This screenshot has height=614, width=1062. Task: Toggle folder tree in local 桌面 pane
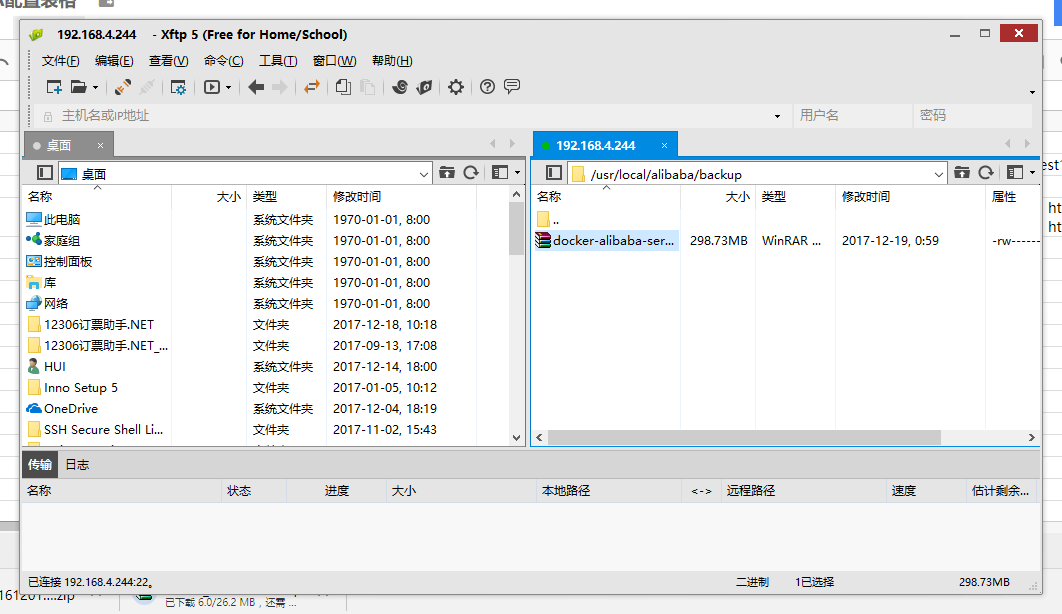[45, 173]
